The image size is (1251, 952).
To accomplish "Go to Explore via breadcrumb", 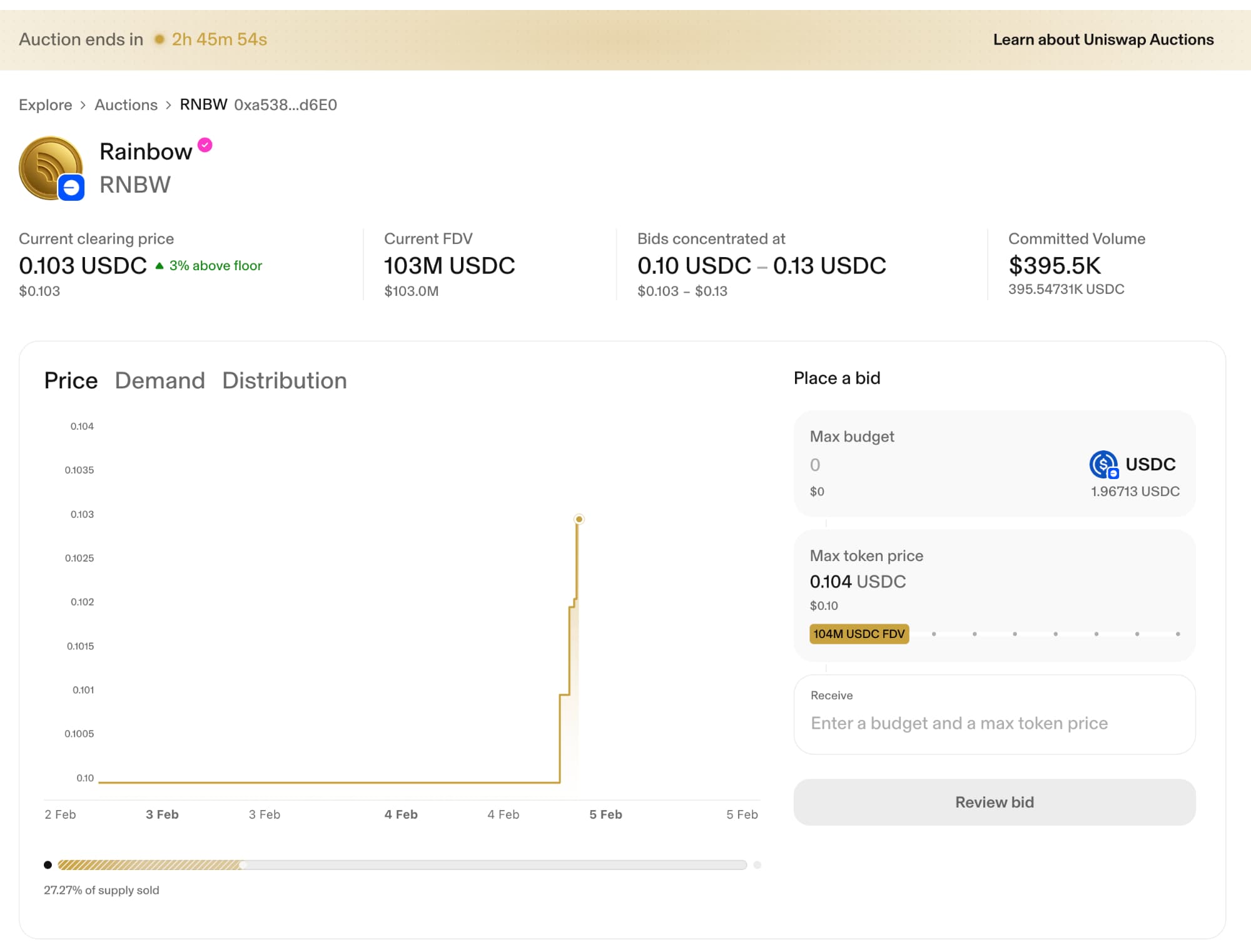I will (x=45, y=104).
